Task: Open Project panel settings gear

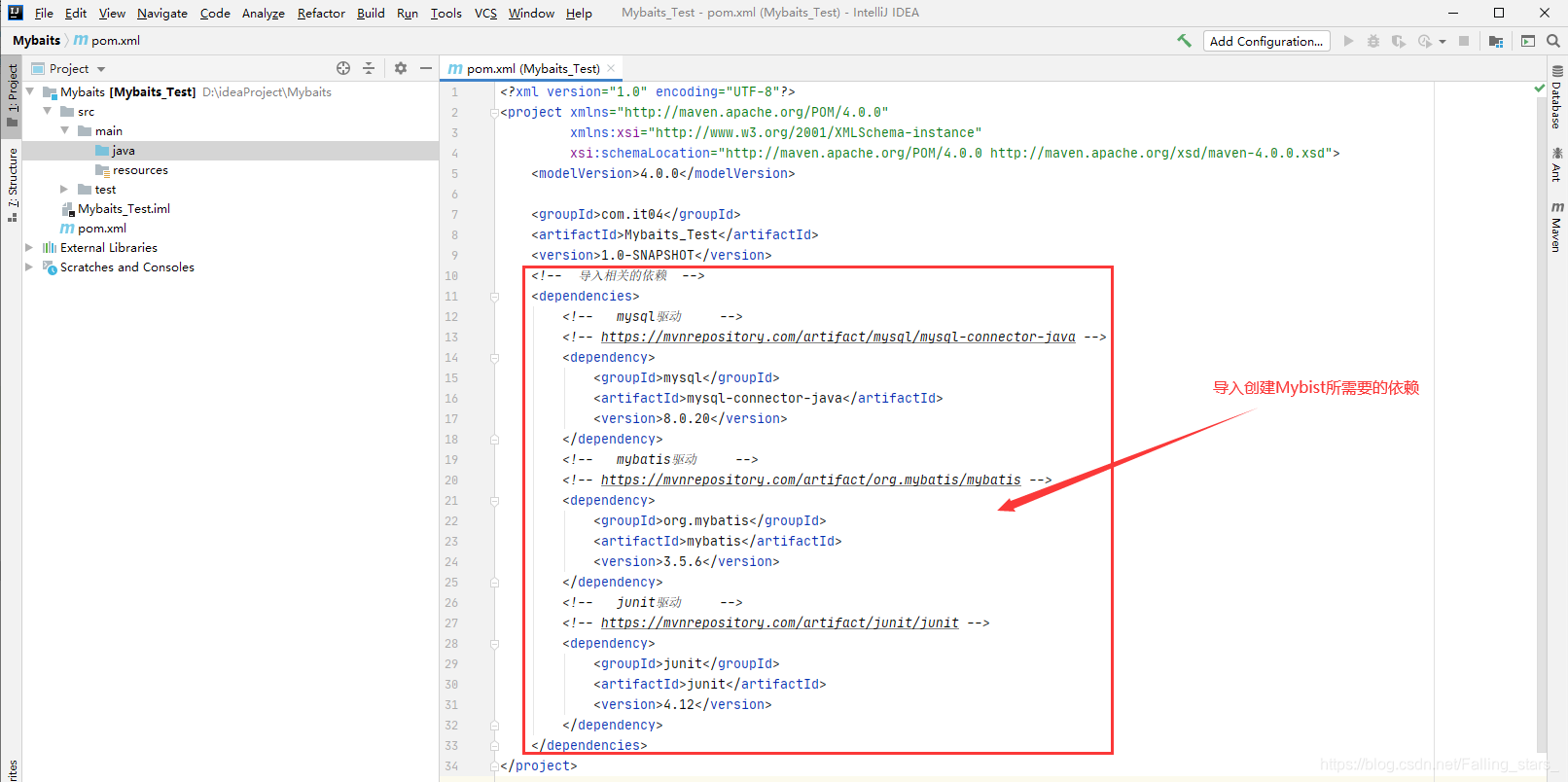Action: coord(401,68)
